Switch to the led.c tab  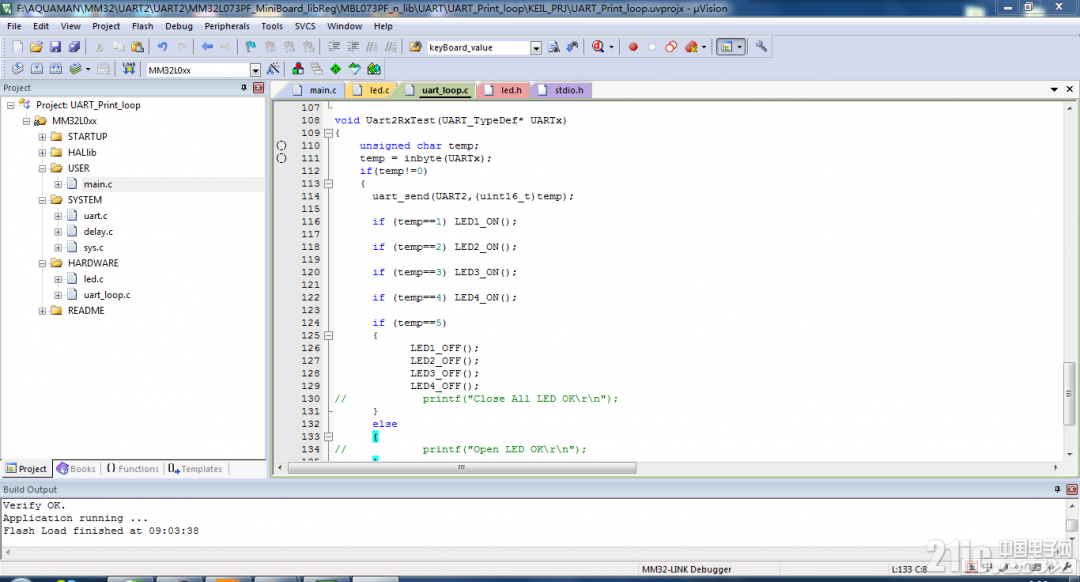click(372, 90)
